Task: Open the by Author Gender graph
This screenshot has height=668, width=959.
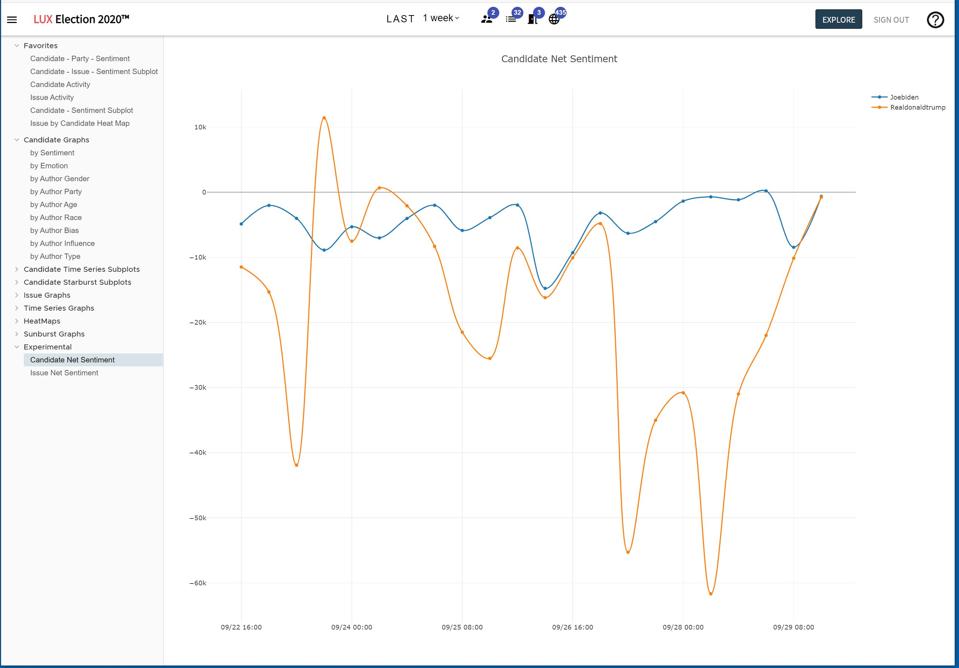Action: (59, 179)
